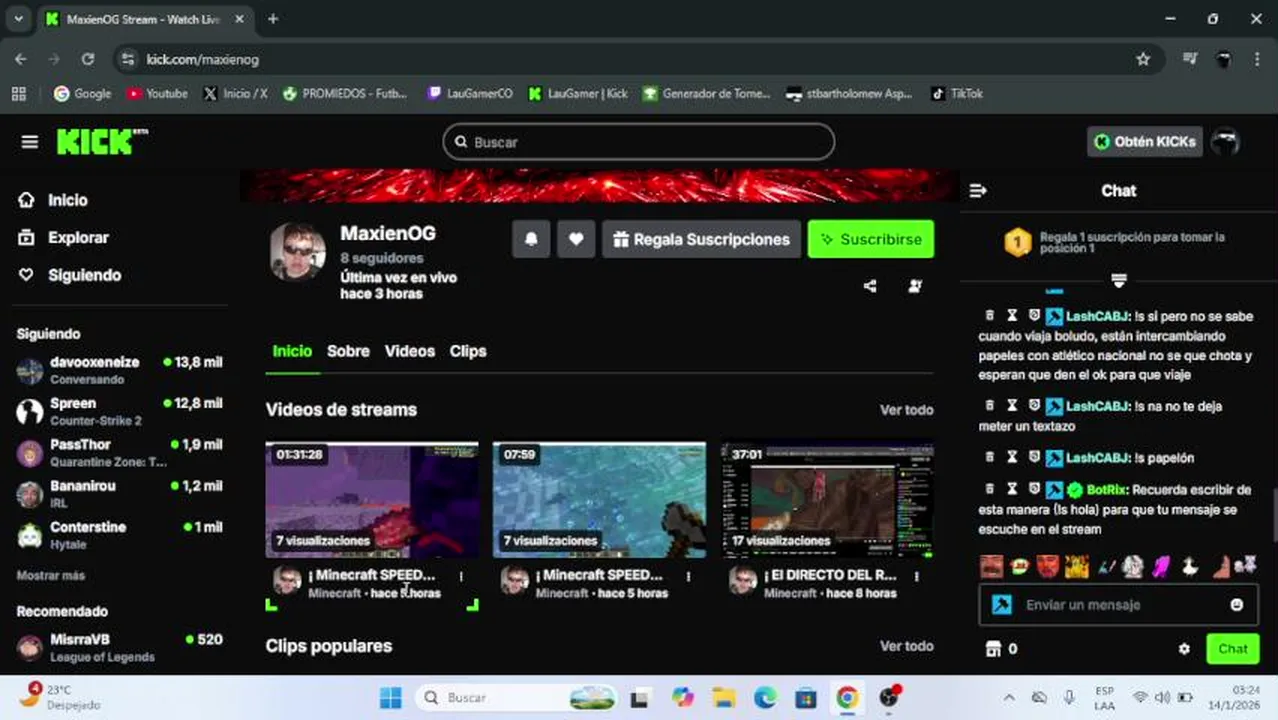Open new browser tab
Viewport: 1278px width, 720px height.
[x=273, y=19]
